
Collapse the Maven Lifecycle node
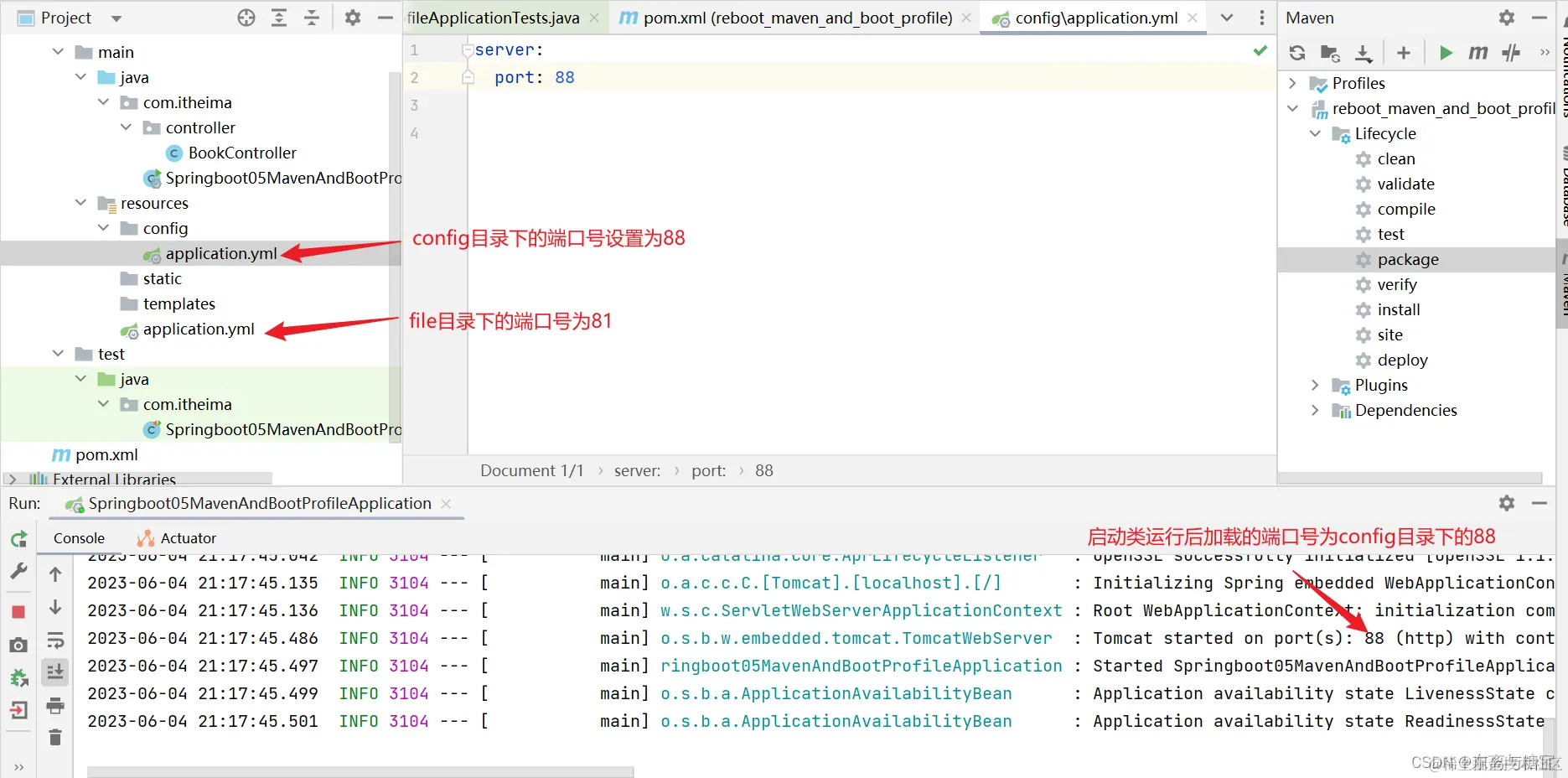pos(1315,133)
